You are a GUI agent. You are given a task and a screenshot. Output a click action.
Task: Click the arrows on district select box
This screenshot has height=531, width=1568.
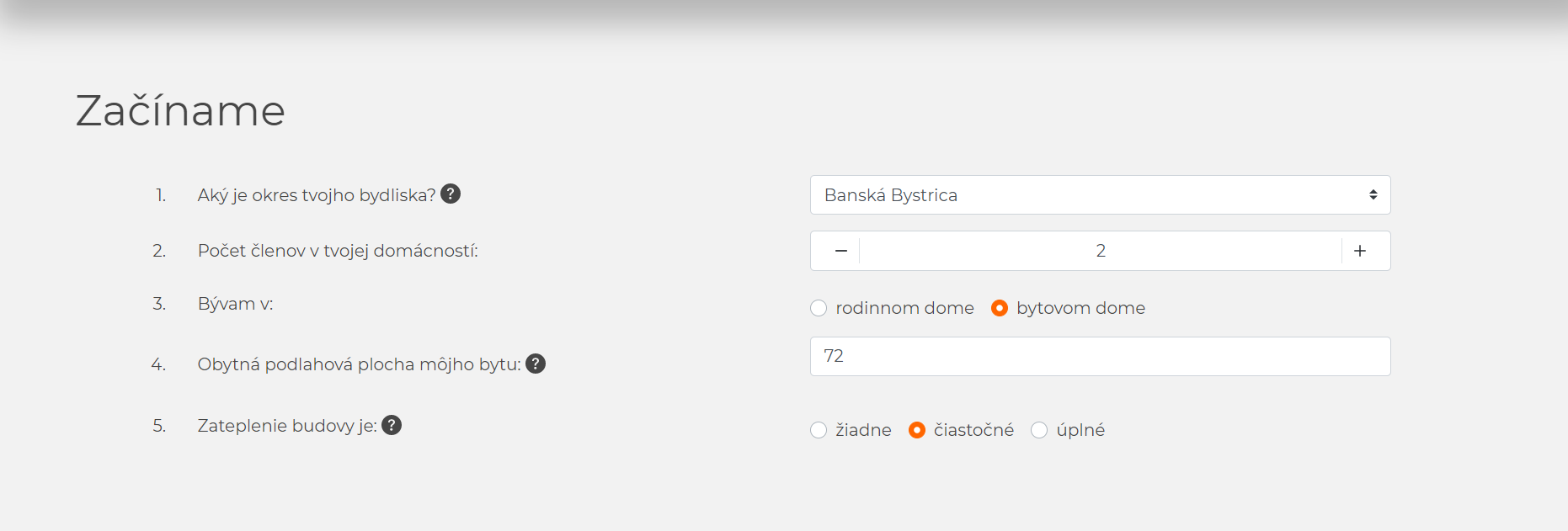pos(1373,195)
